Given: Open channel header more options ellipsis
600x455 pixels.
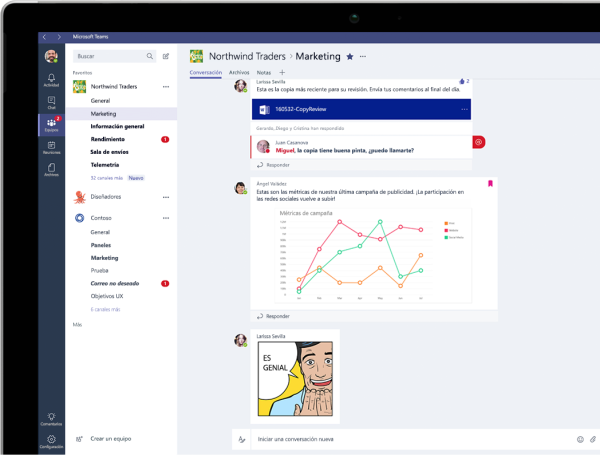Looking at the screenshot, I should 363,57.
